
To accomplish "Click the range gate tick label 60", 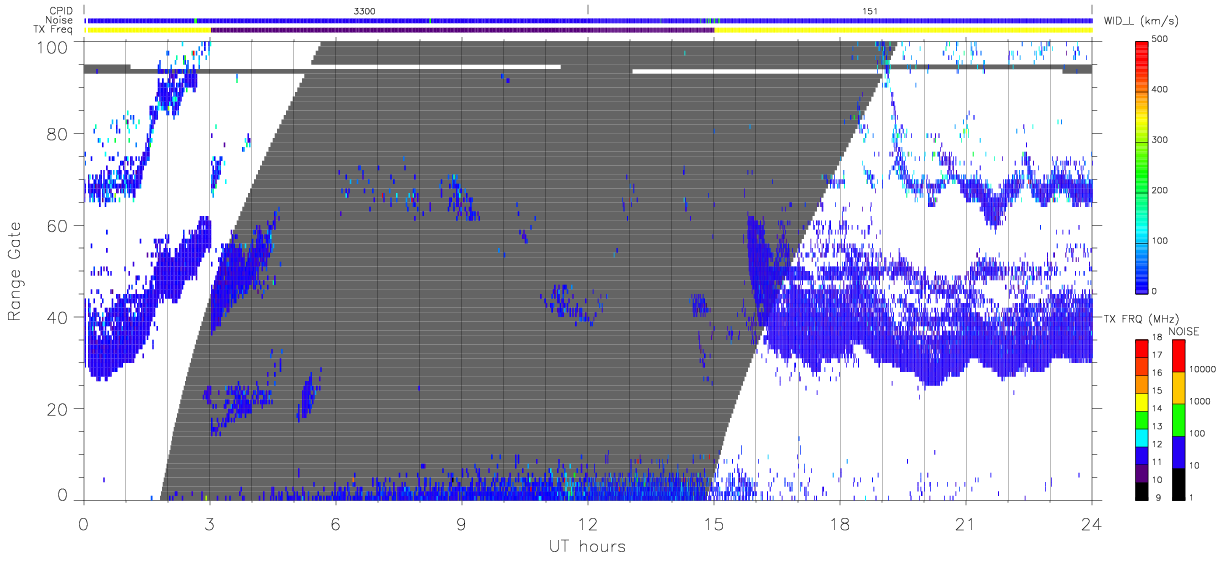I will point(59,226).
